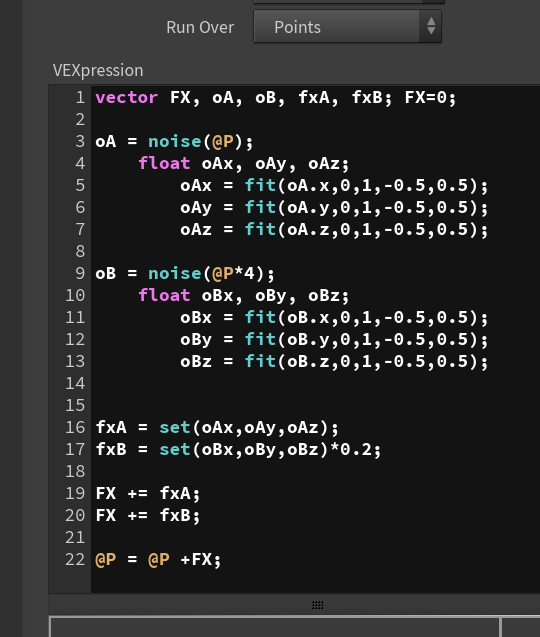This screenshot has height=637, width=540.
Task: Click line 16 'fxA = set(oAx,oAy,oAz);'
Action: 217,427
